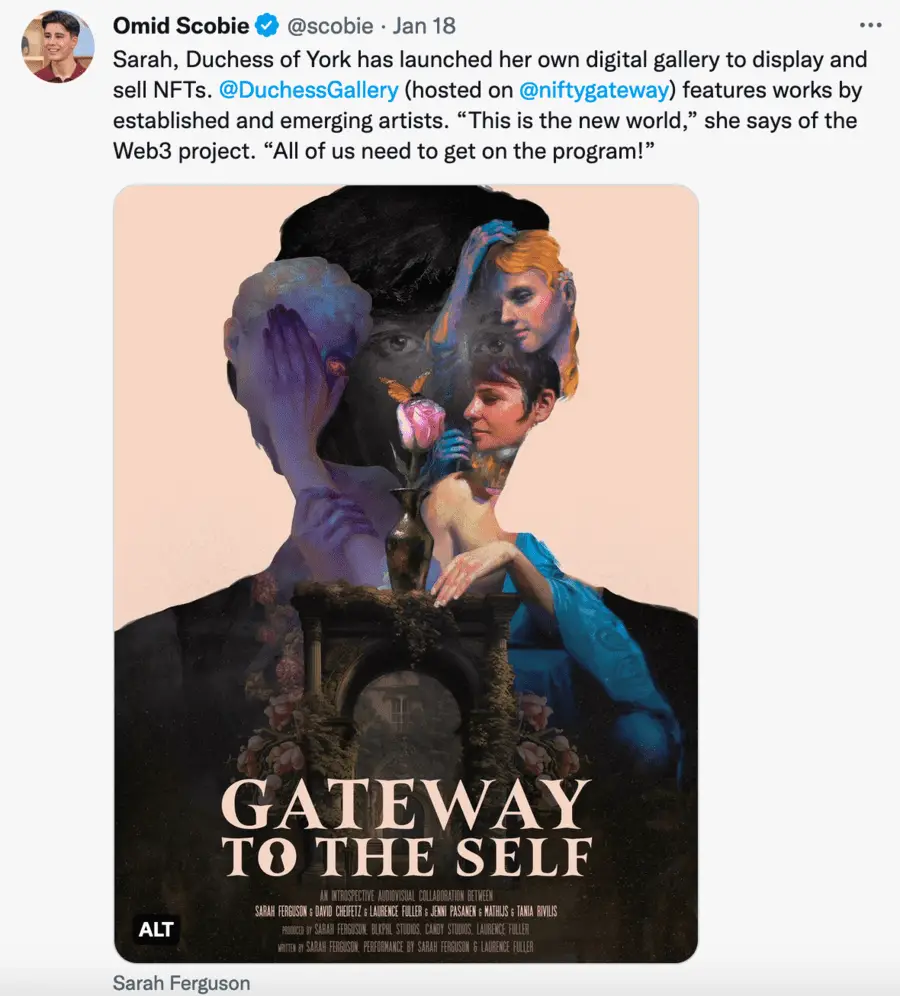Open the @DuchessGallery mention
The image size is (900, 996).
coord(309,90)
